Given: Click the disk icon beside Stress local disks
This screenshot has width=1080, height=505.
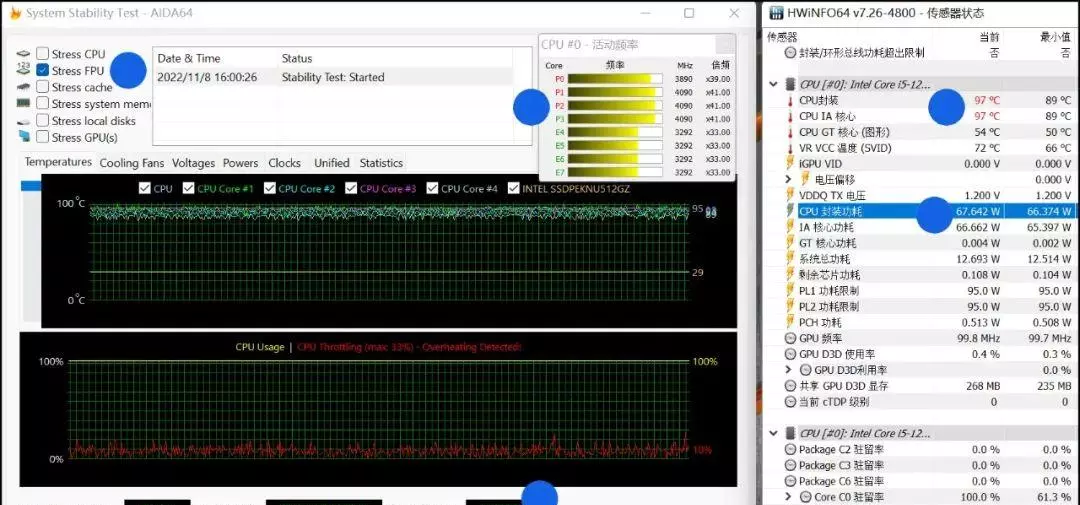Looking at the screenshot, I should [24, 121].
